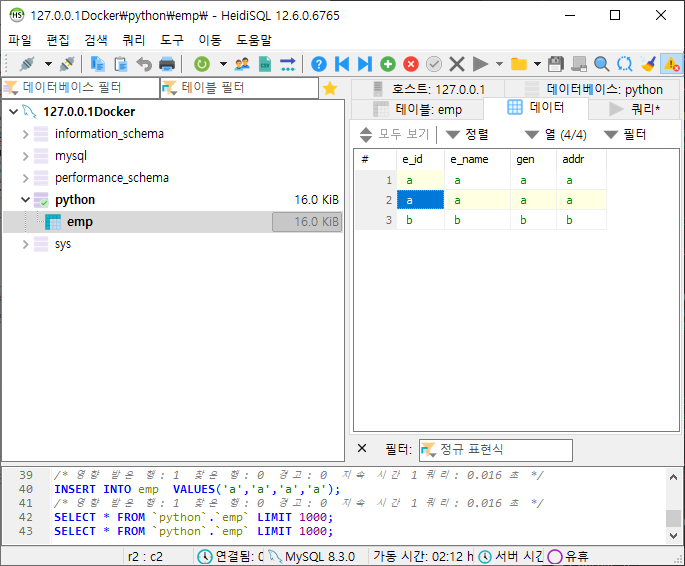Click the export CSV icon
The image size is (685, 566).
point(265,64)
